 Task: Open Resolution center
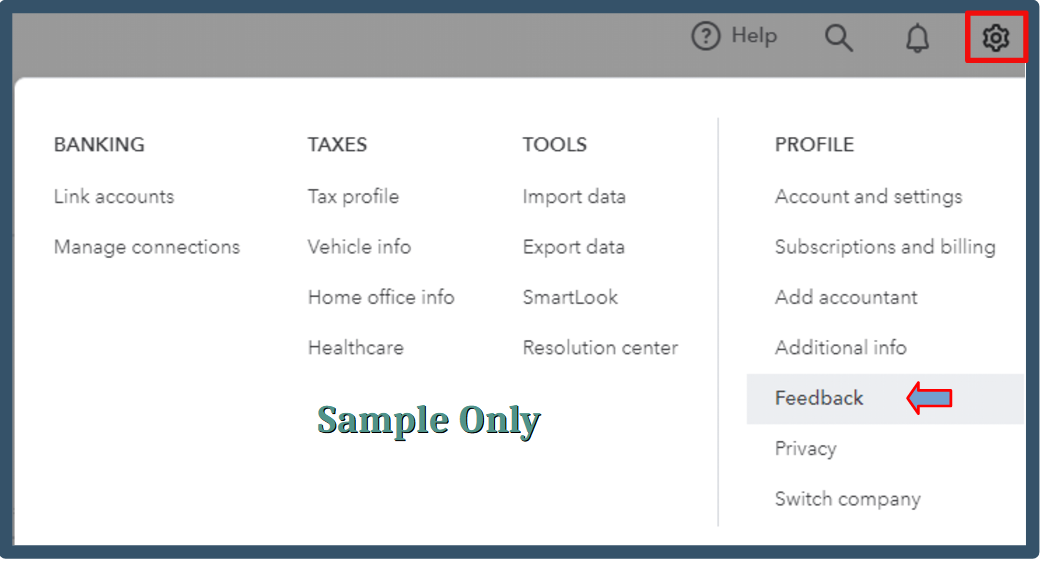click(x=600, y=347)
